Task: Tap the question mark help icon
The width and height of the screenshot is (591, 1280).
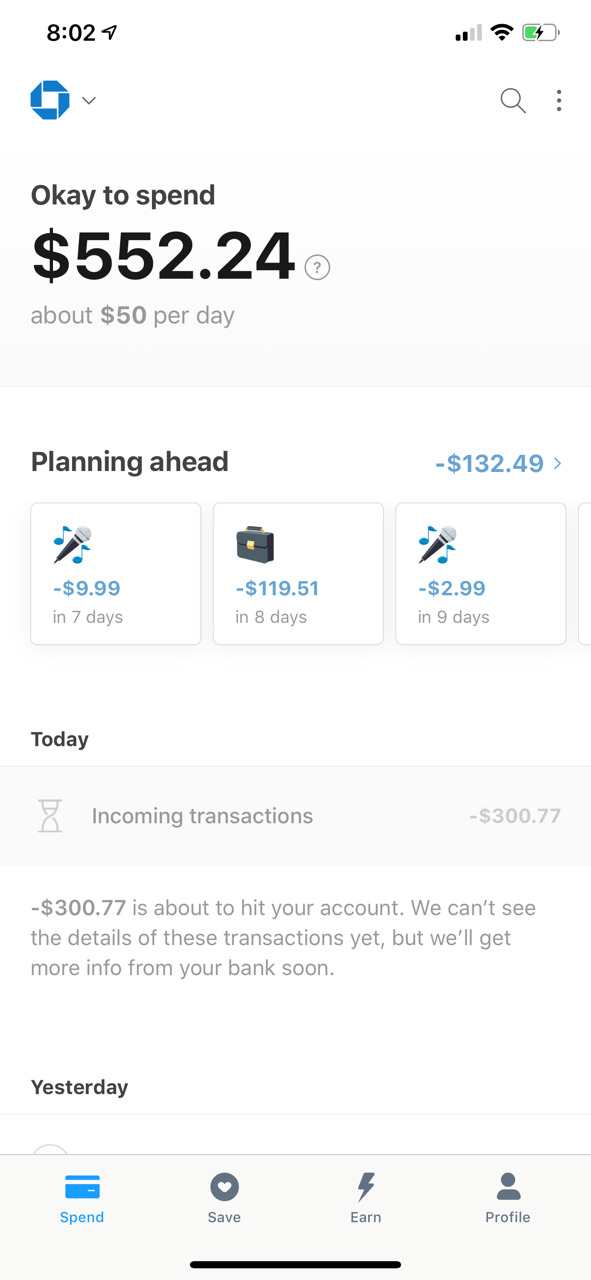Action: coord(317,267)
